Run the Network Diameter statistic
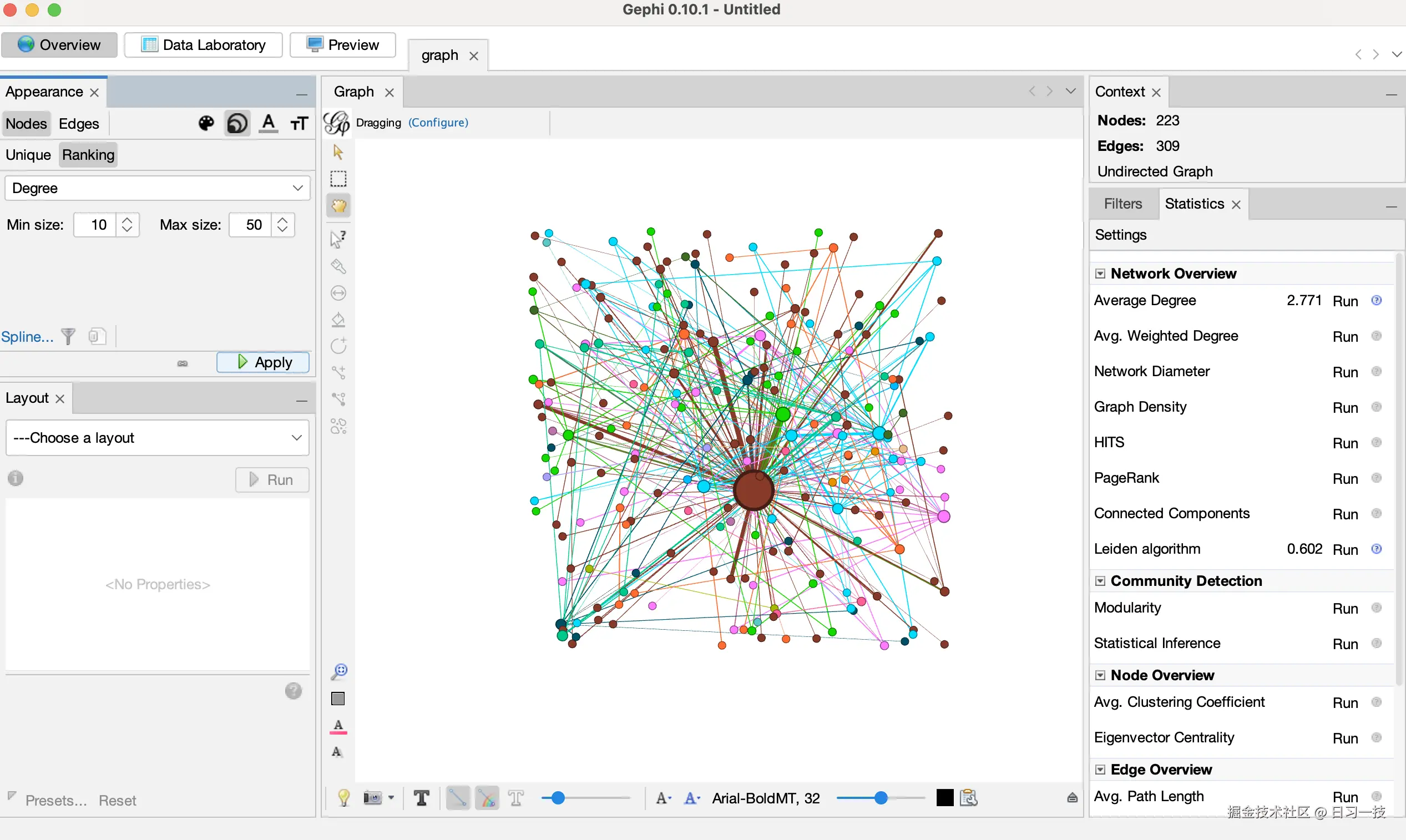This screenshot has height=840, width=1406. pos(1345,372)
